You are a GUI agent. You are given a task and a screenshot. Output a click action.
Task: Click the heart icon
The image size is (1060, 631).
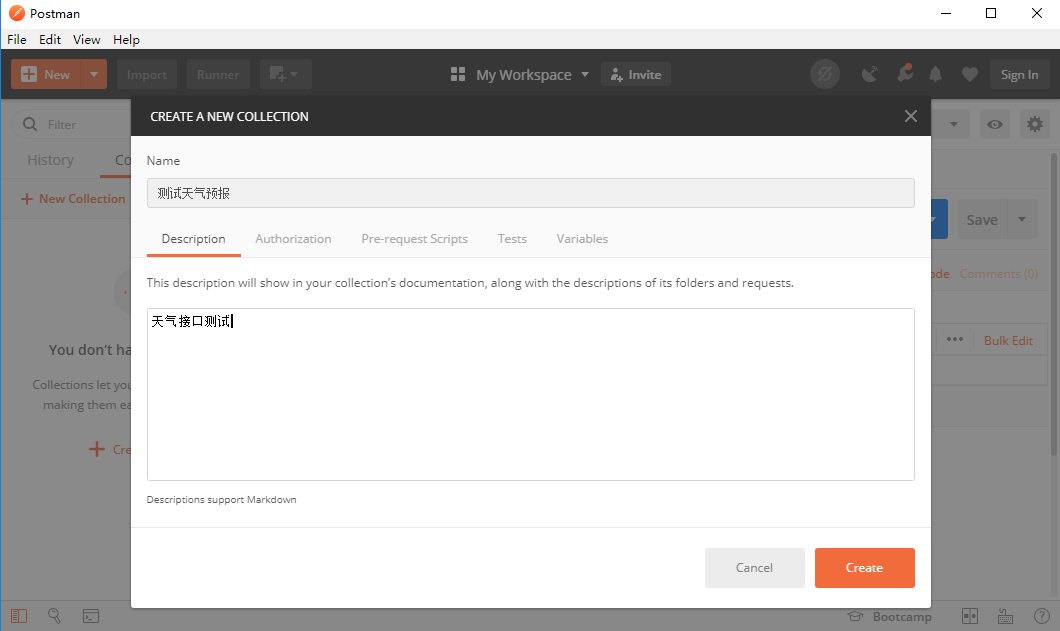(969, 74)
